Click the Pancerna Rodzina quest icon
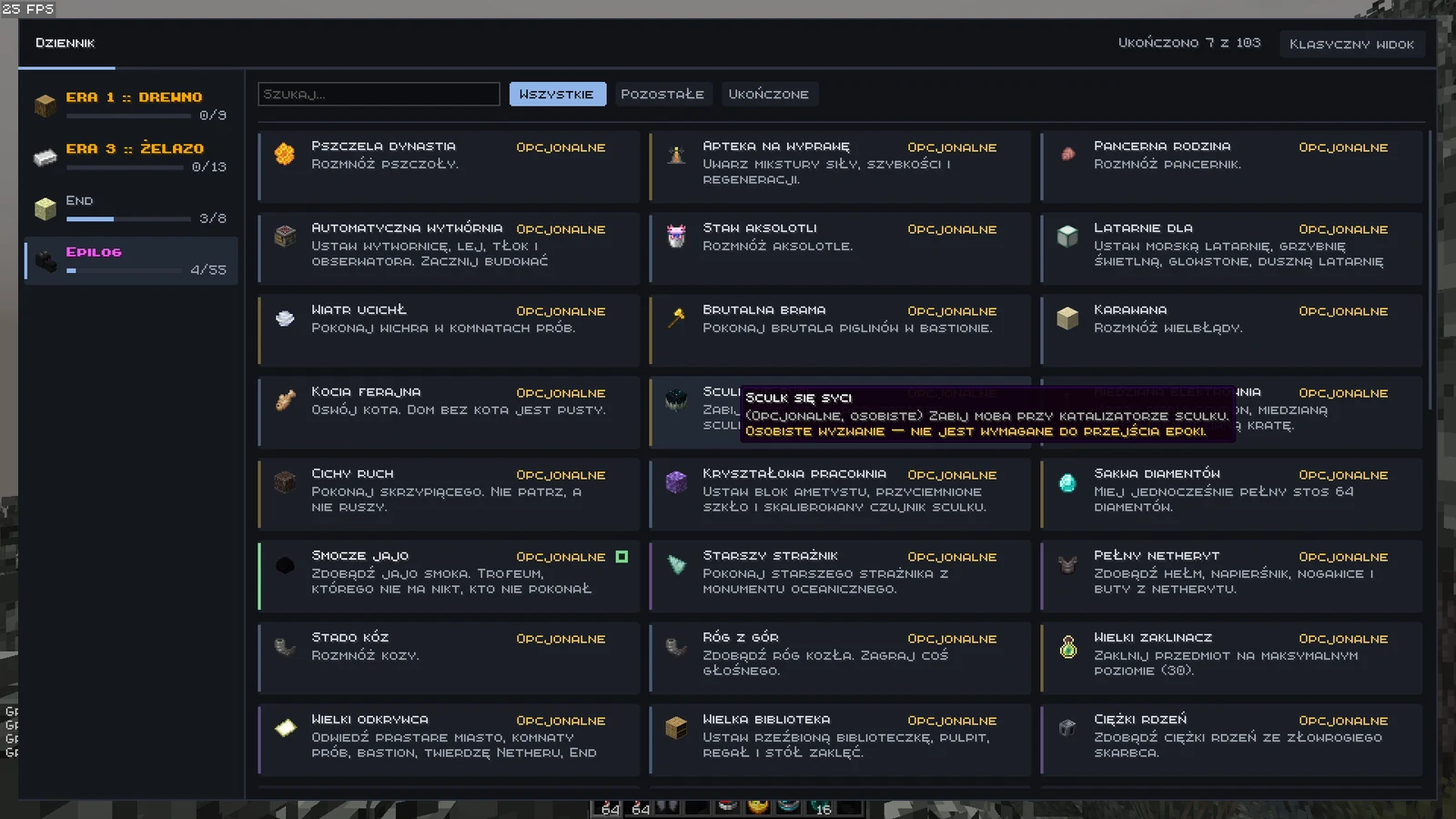The width and height of the screenshot is (1456, 819). 1067,154
